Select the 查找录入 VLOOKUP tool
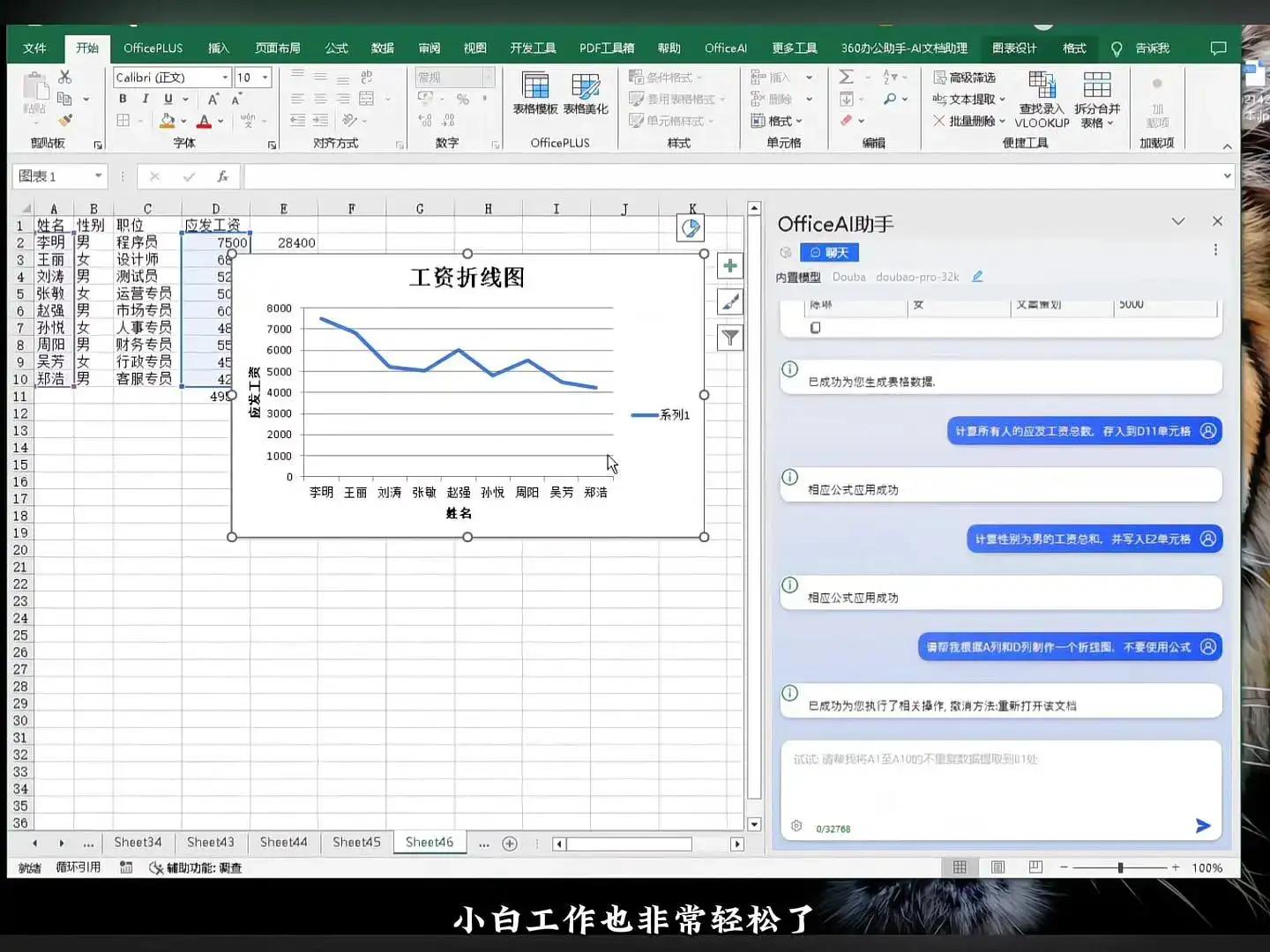1270x952 pixels. (1042, 99)
